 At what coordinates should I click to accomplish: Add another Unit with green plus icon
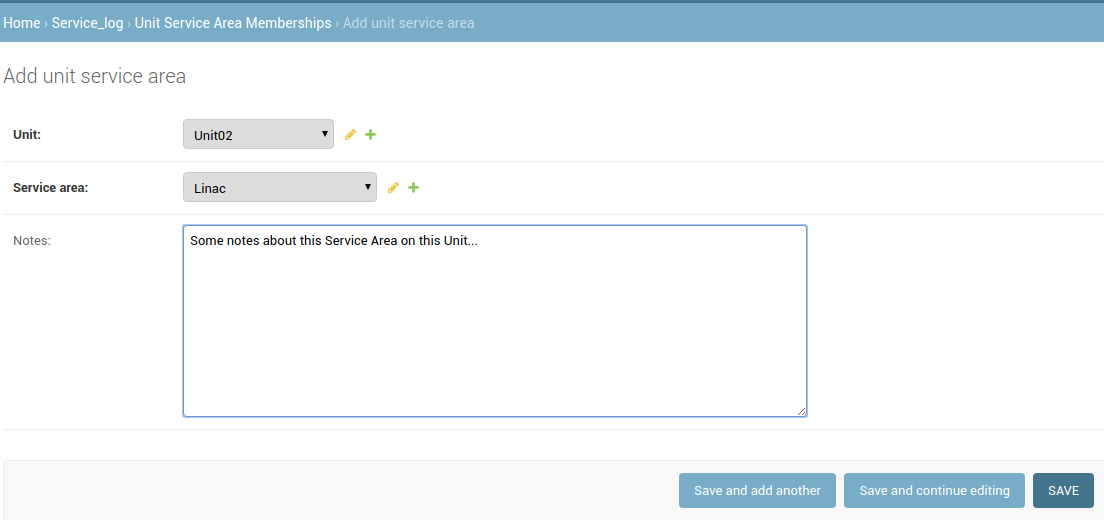click(x=370, y=134)
